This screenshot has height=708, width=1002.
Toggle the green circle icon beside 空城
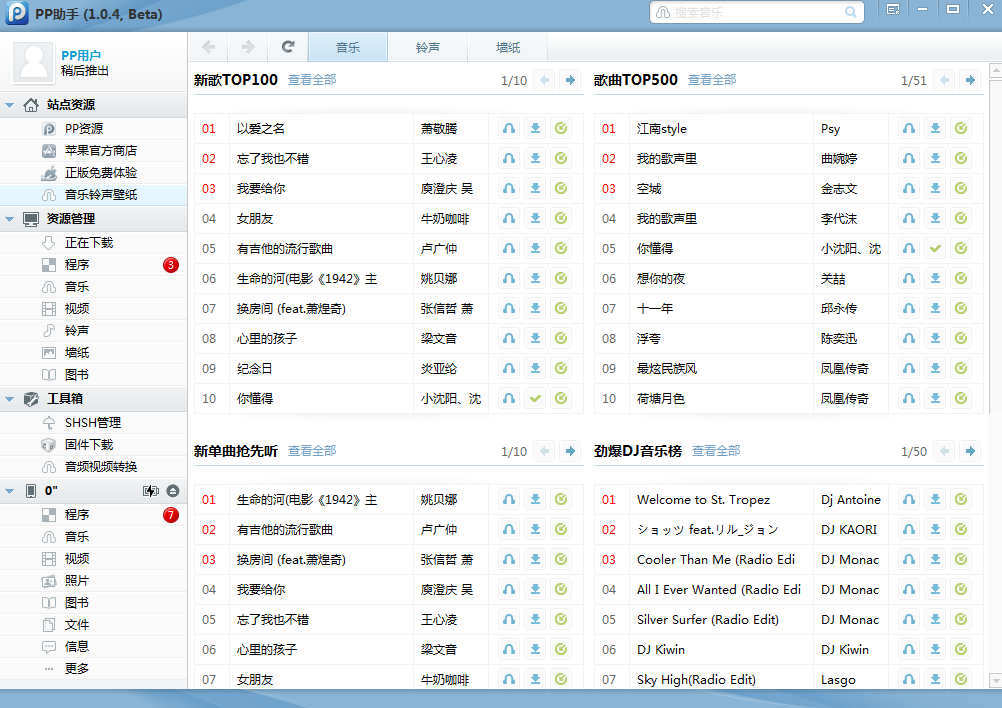coord(960,188)
